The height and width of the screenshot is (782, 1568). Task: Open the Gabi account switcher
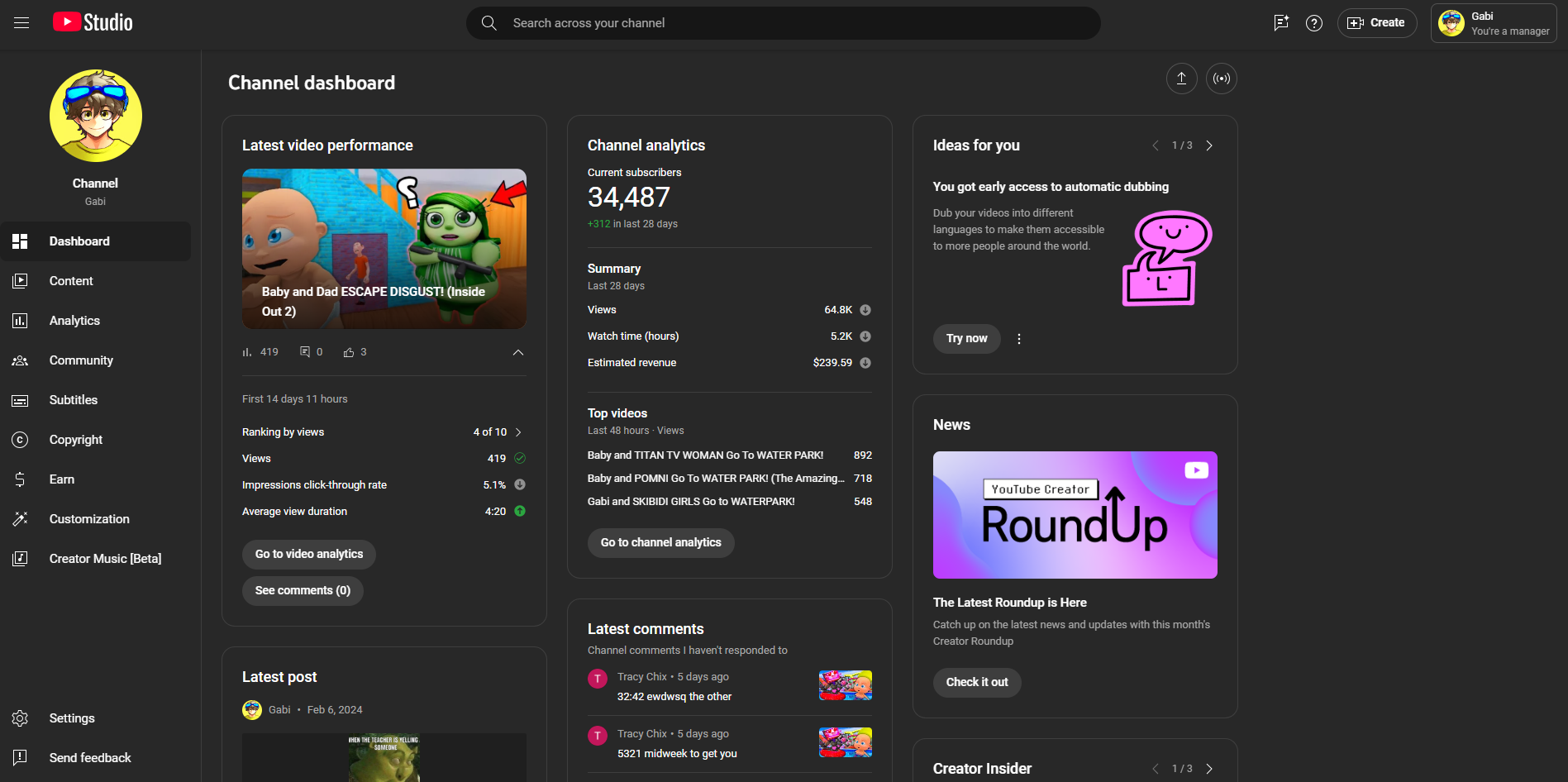pyautogui.click(x=1494, y=23)
